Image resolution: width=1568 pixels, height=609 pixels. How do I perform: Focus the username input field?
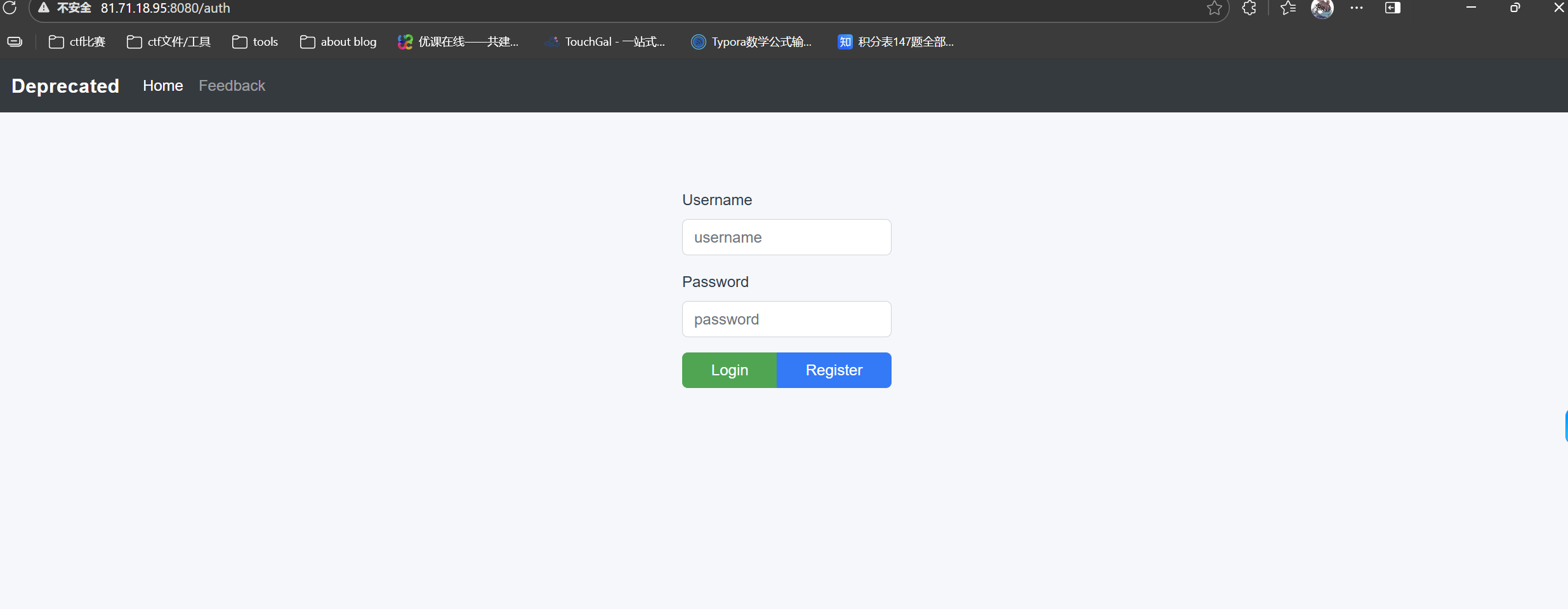(x=787, y=238)
